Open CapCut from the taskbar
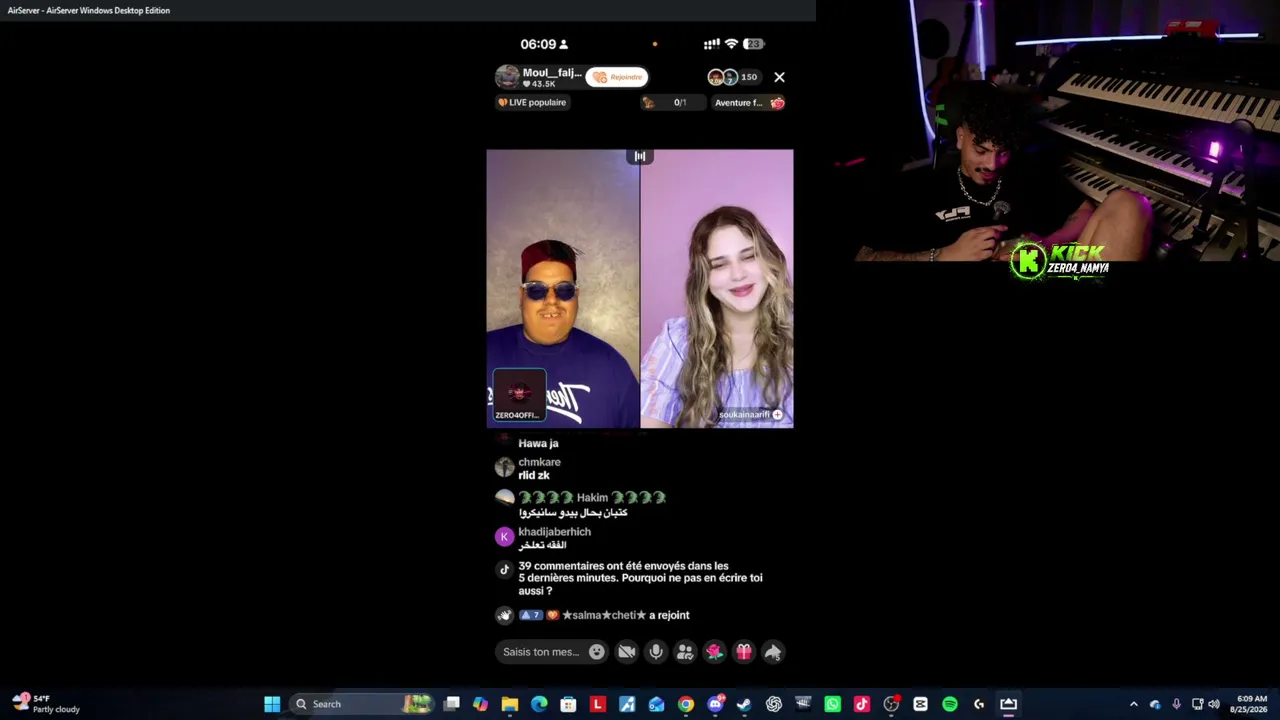This screenshot has height=720, width=1280. pos(920,704)
